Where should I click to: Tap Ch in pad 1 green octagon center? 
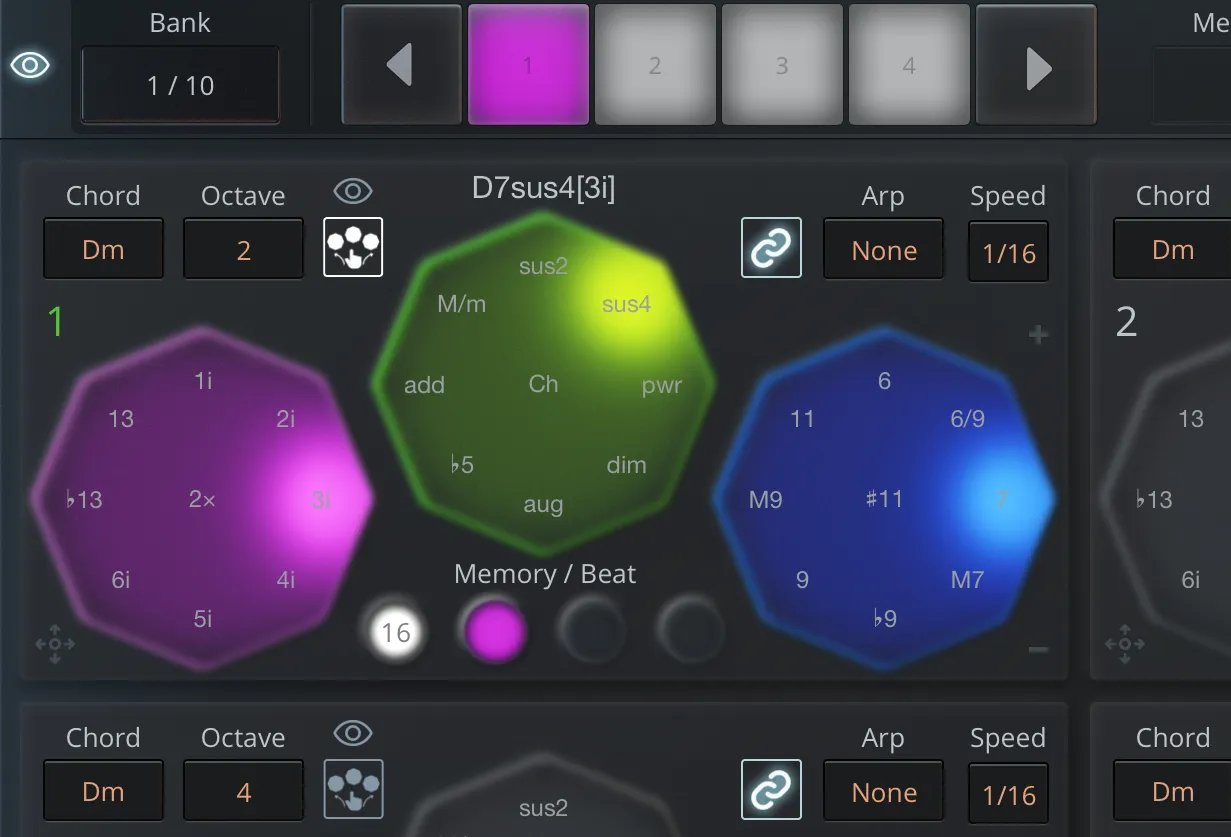pyautogui.click(x=543, y=384)
